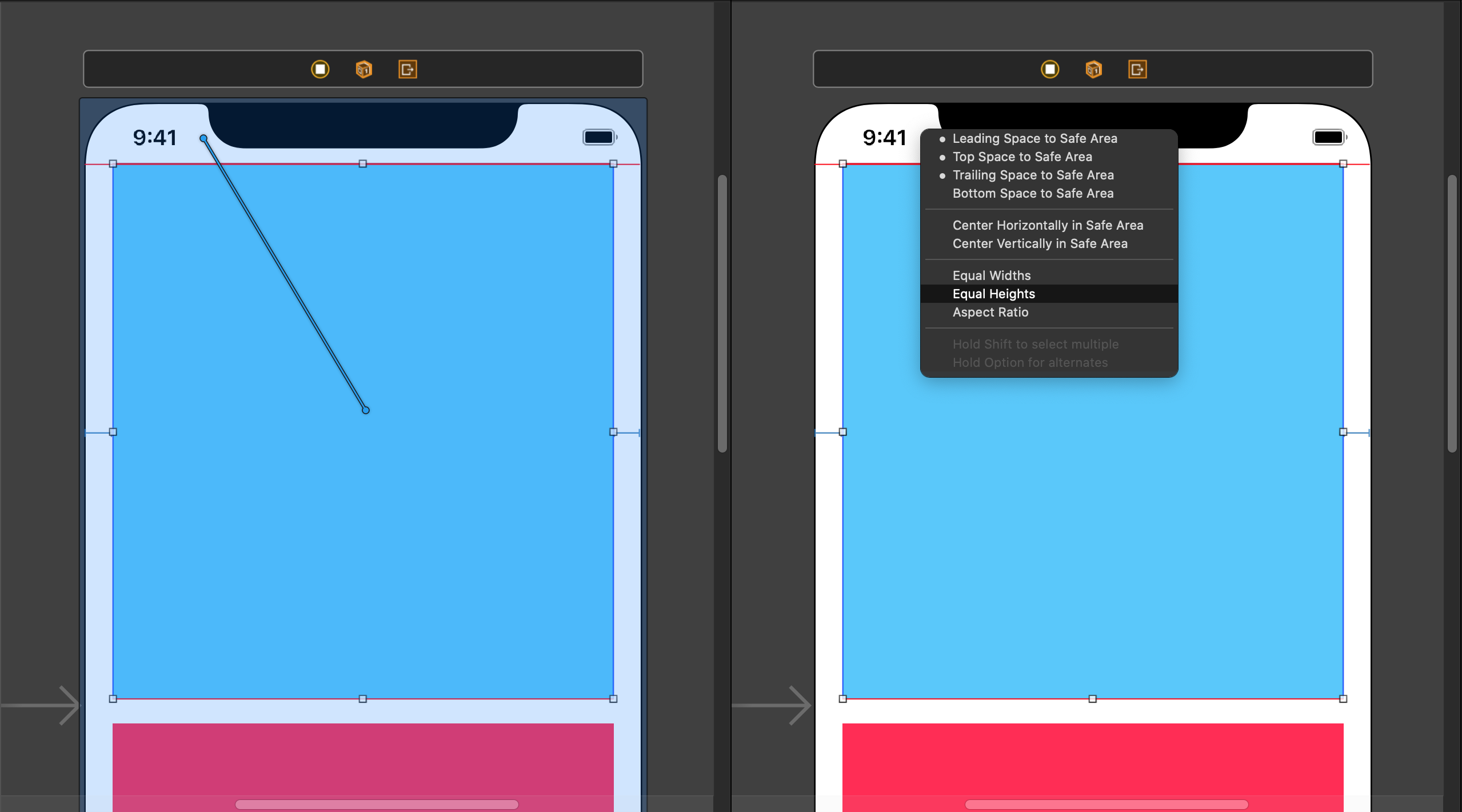Select Bottom Space to Safe Area option
The image size is (1462, 812).
(x=1035, y=193)
